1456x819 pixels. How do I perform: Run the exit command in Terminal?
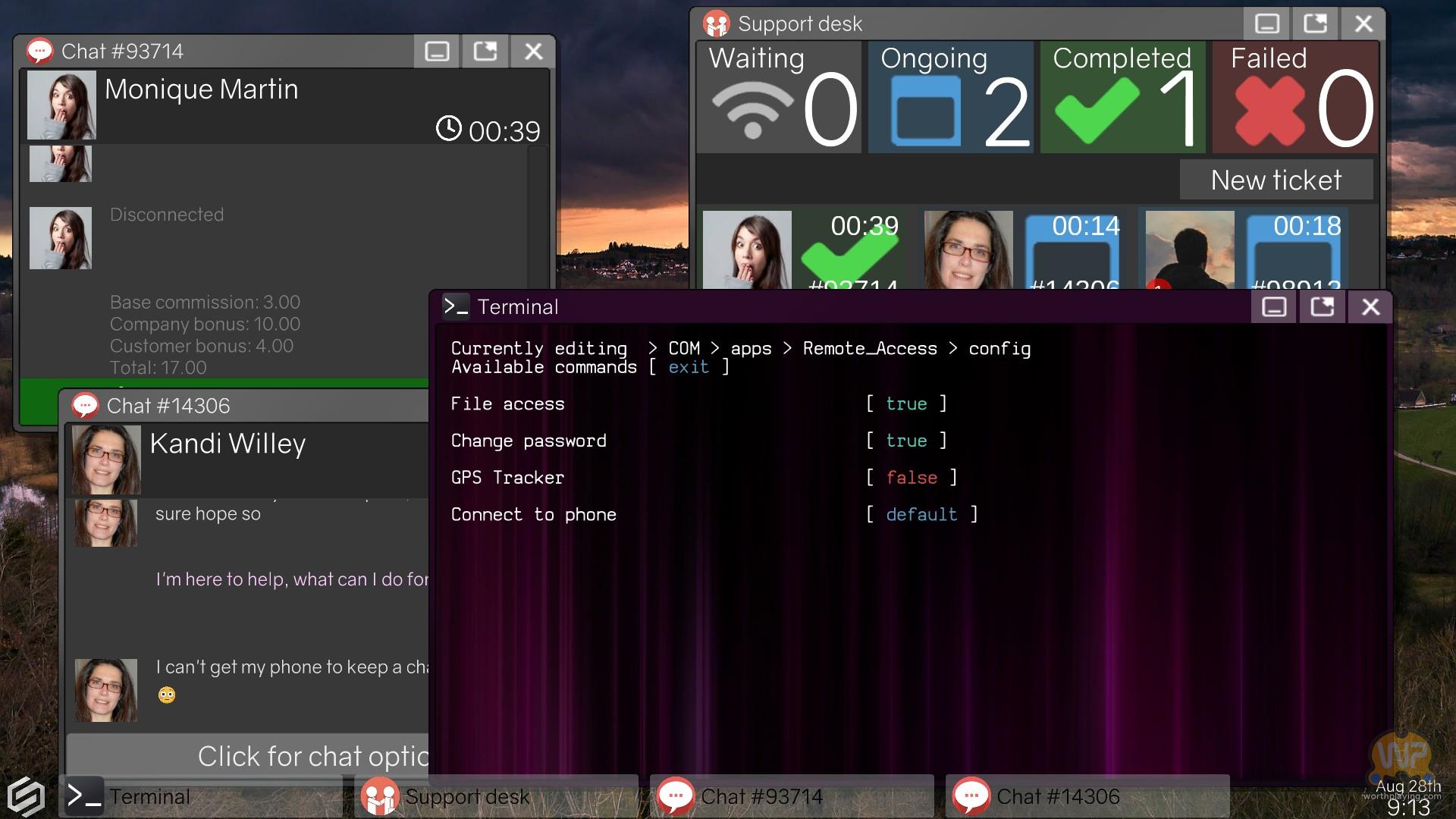[688, 368]
